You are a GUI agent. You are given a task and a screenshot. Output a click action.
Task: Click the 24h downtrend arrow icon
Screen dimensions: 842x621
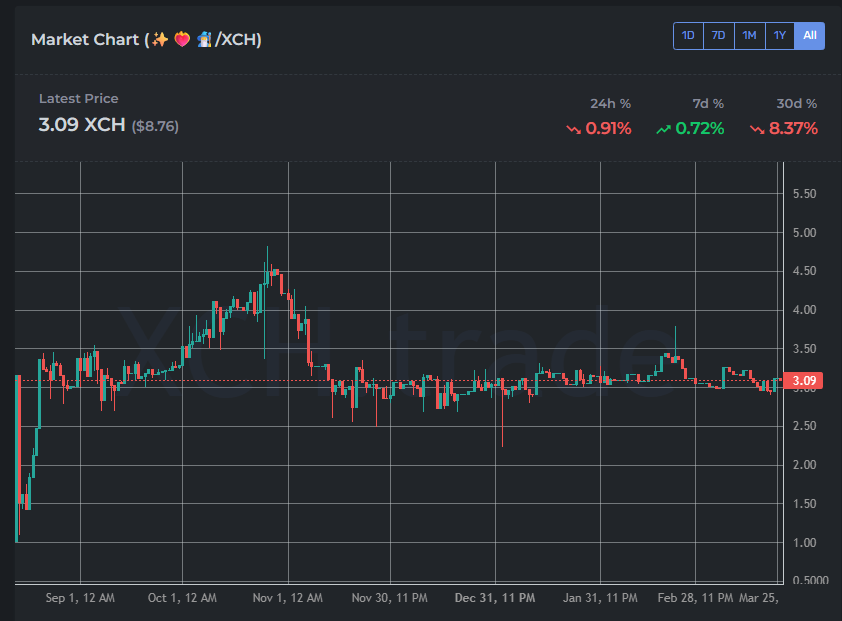tap(574, 129)
